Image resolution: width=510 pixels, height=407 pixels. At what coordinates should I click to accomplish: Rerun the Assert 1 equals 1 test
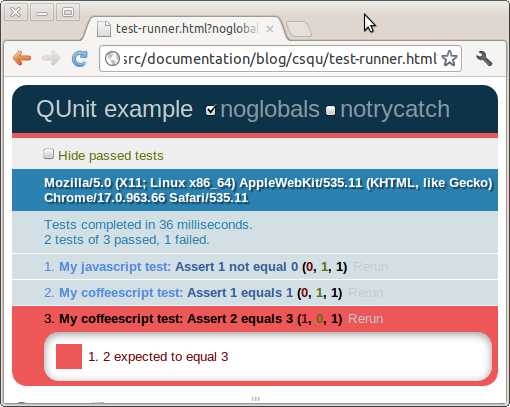tap(365, 293)
